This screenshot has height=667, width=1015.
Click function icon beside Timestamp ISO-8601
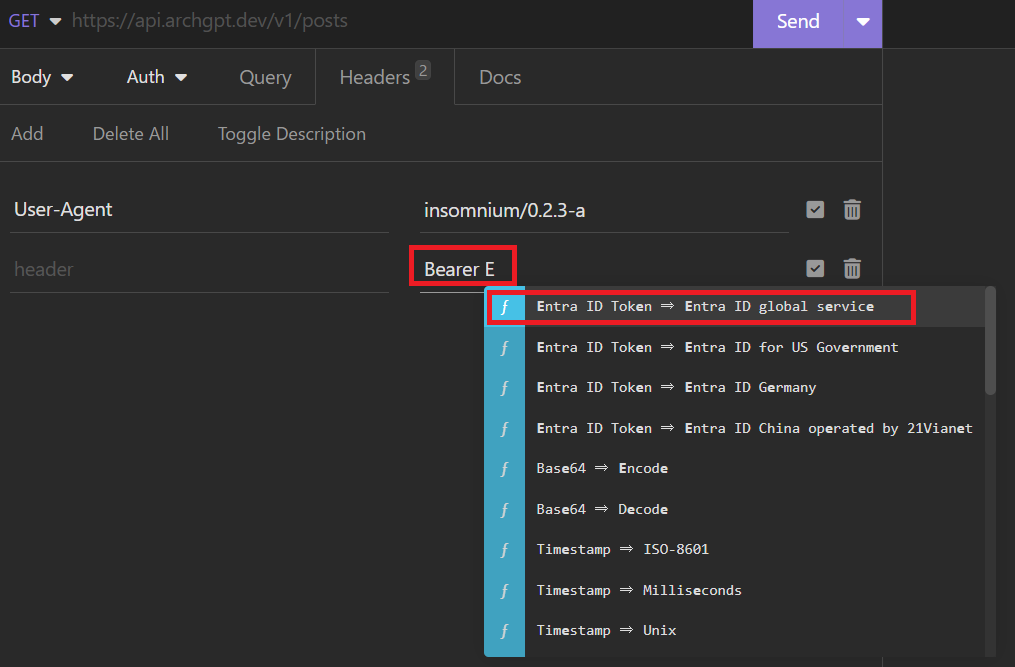point(505,550)
